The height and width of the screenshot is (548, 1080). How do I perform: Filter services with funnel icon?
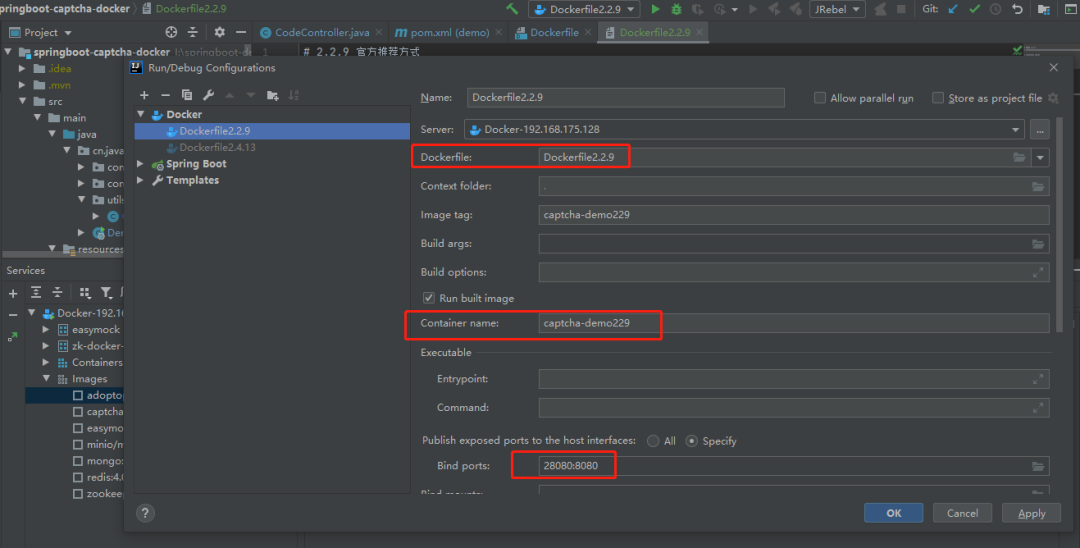point(106,293)
